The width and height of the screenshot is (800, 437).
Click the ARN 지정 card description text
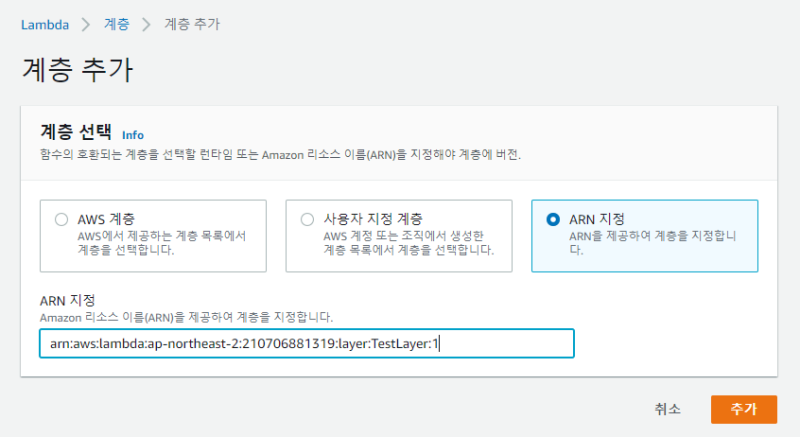pyautogui.click(x=652, y=243)
